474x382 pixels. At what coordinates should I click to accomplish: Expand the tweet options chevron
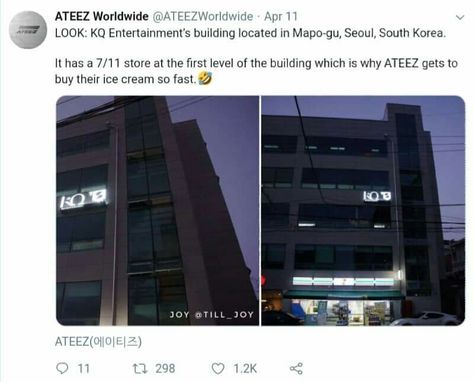pyautogui.click(x=460, y=17)
